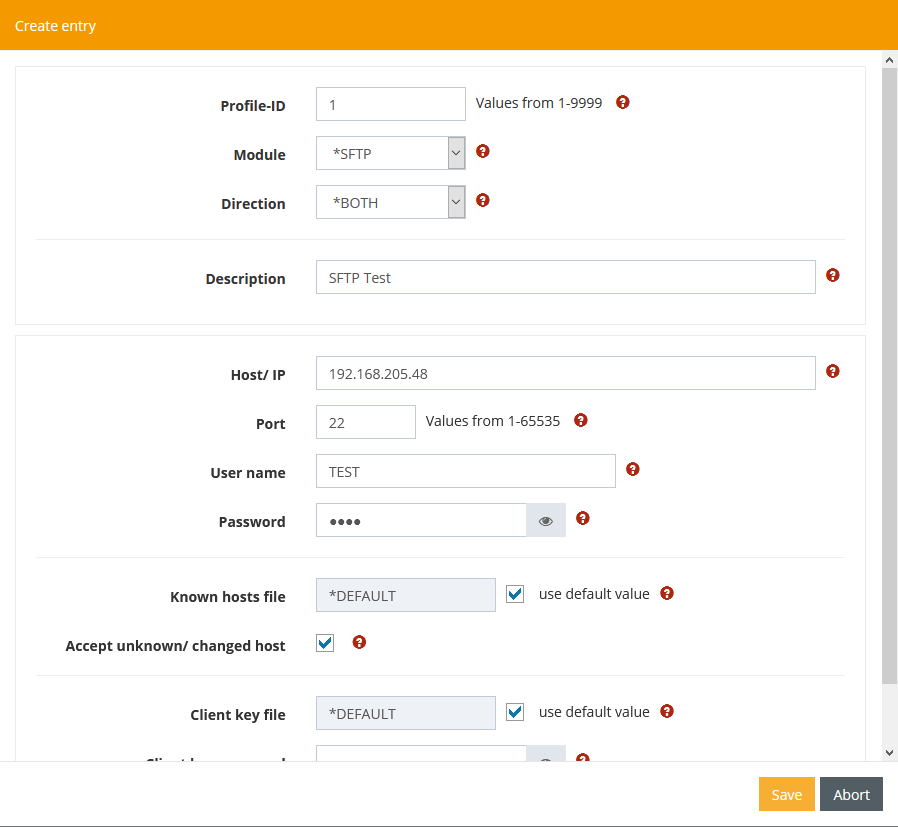This screenshot has width=898, height=827.
Task: Reveal password with the eye icon
Action: click(x=546, y=521)
